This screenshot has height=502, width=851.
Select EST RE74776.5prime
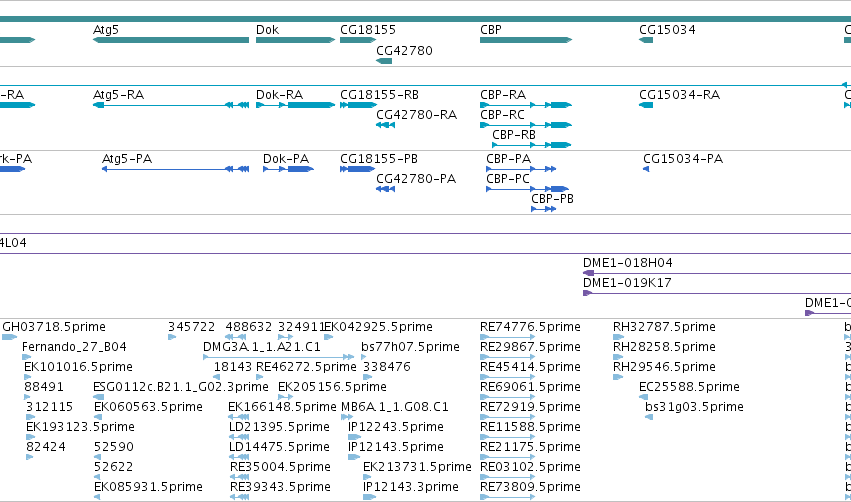[507, 337]
